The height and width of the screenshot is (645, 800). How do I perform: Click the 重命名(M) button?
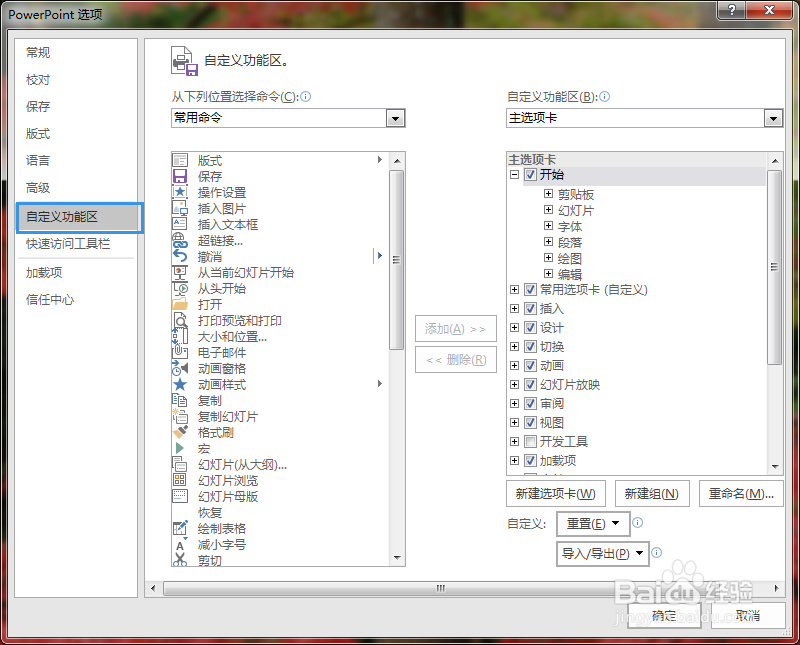coord(741,493)
